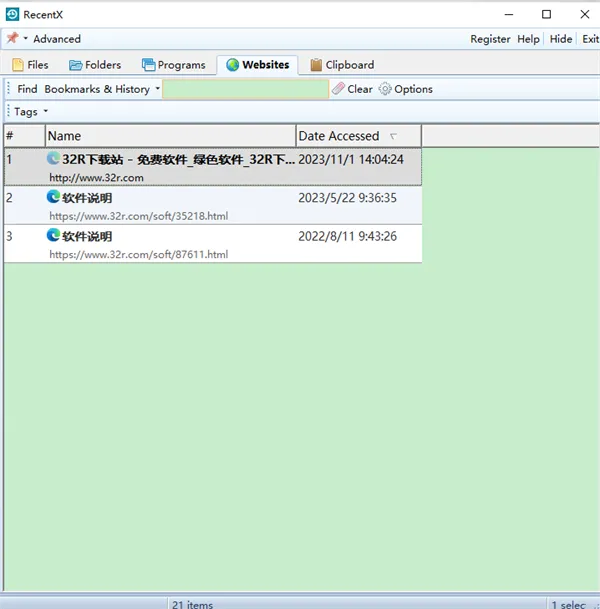Minimize the RecentX window
The width and height of the screenshot is (600, 609).
[509, 14]
